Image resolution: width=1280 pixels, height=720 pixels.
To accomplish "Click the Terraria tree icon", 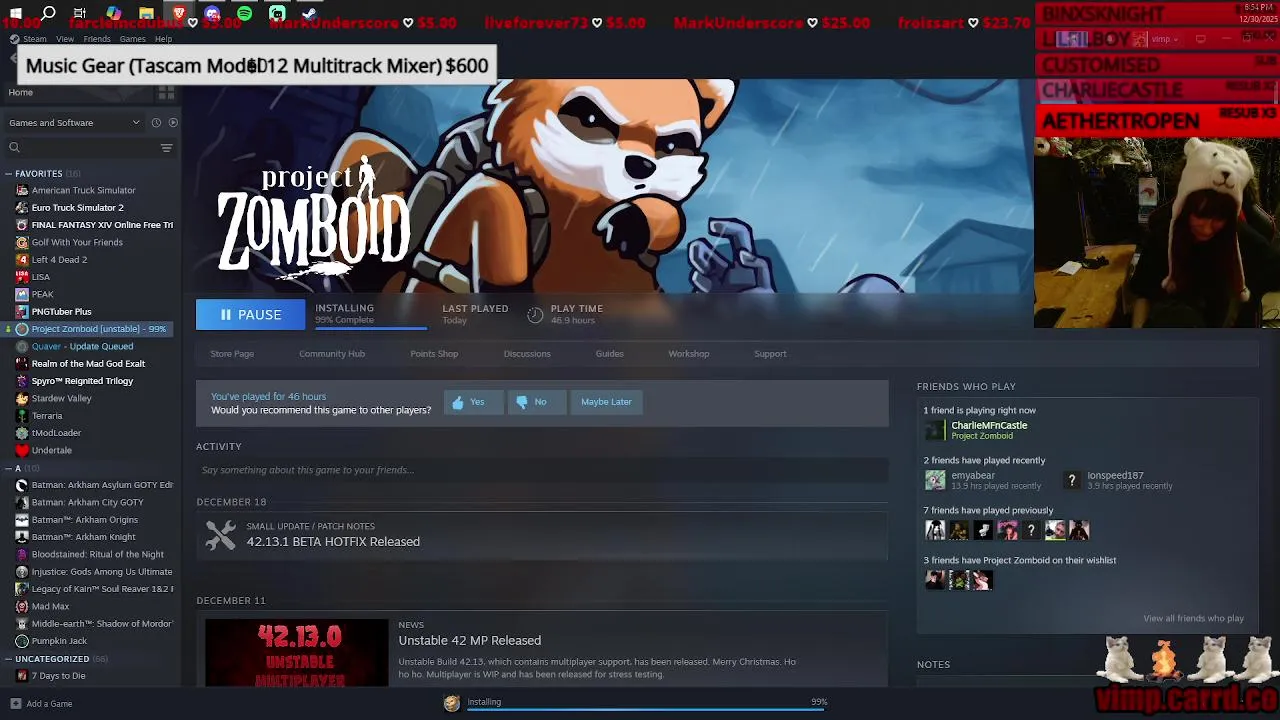I will click(22, 416).
